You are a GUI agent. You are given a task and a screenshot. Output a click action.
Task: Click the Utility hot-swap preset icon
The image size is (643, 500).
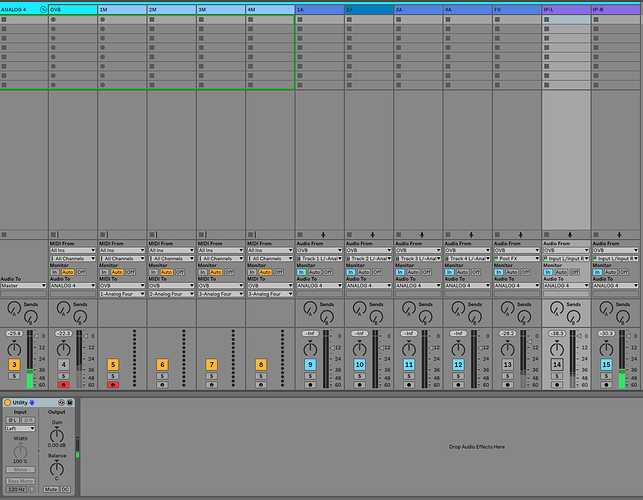[x=59, y=402]
